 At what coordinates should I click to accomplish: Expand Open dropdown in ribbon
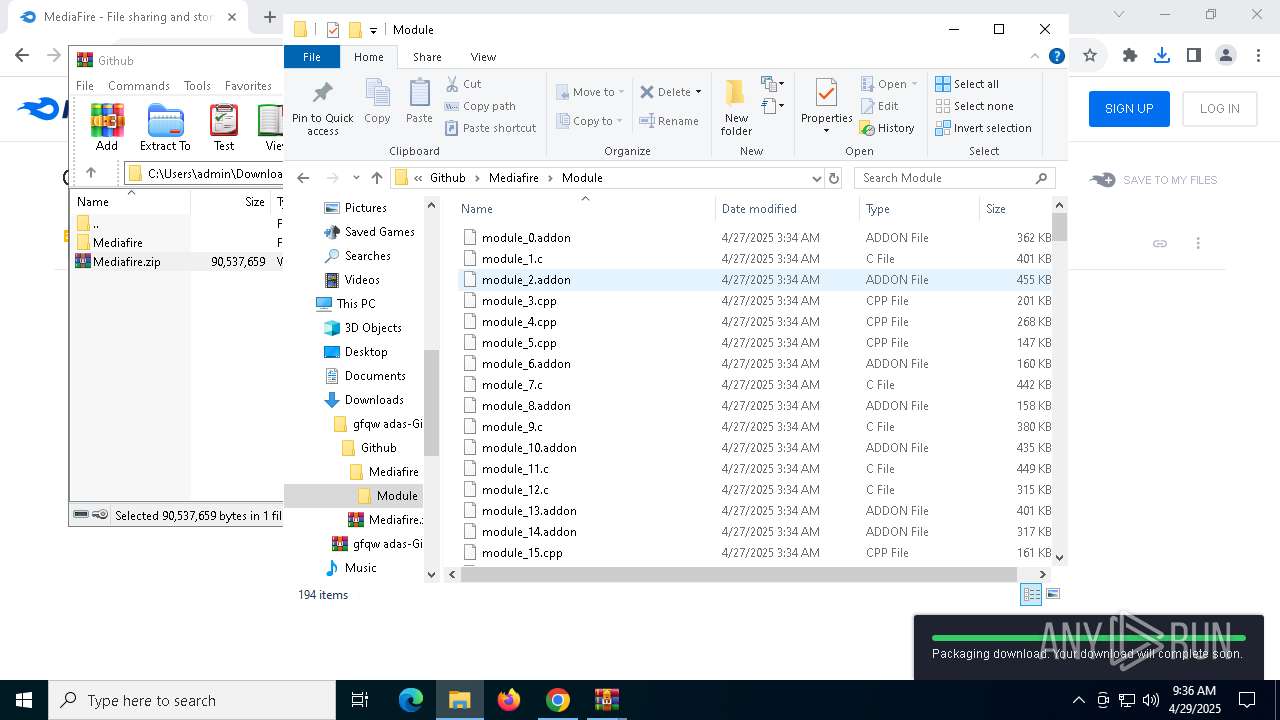[x=915, y=84]
